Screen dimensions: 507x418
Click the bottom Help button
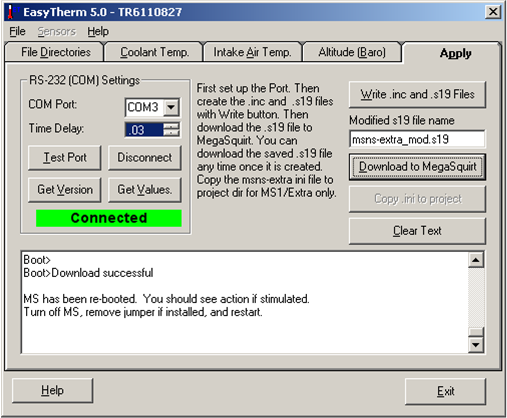pyautogui.click(x=52, y=390)
